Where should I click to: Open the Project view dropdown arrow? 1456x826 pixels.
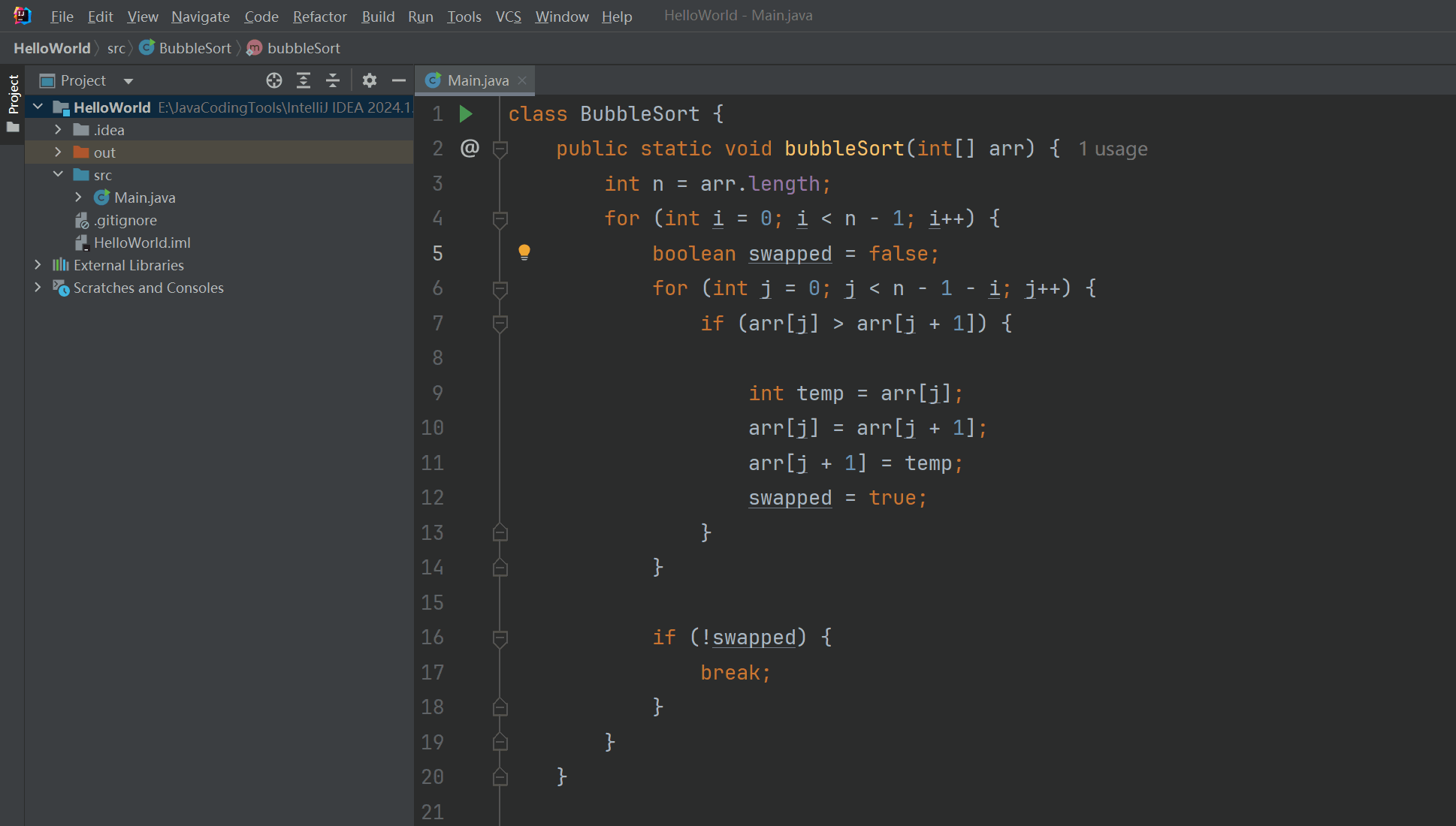coord(128,81)
